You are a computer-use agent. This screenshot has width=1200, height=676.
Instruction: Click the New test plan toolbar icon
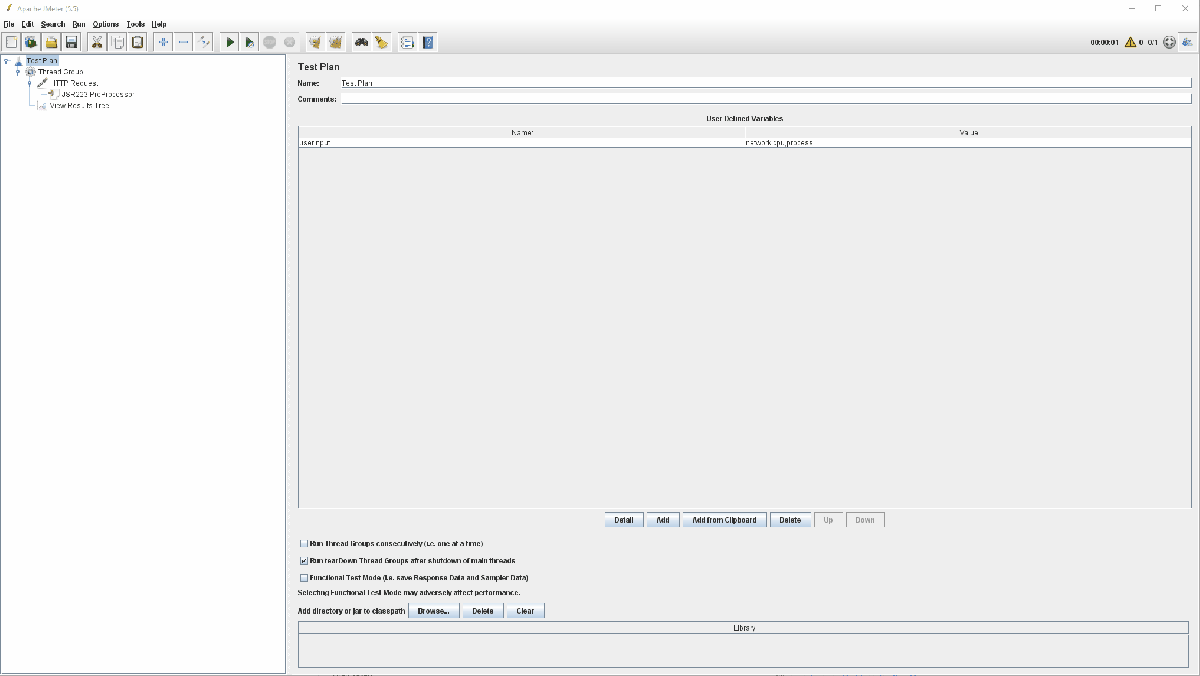coord(11,42)
